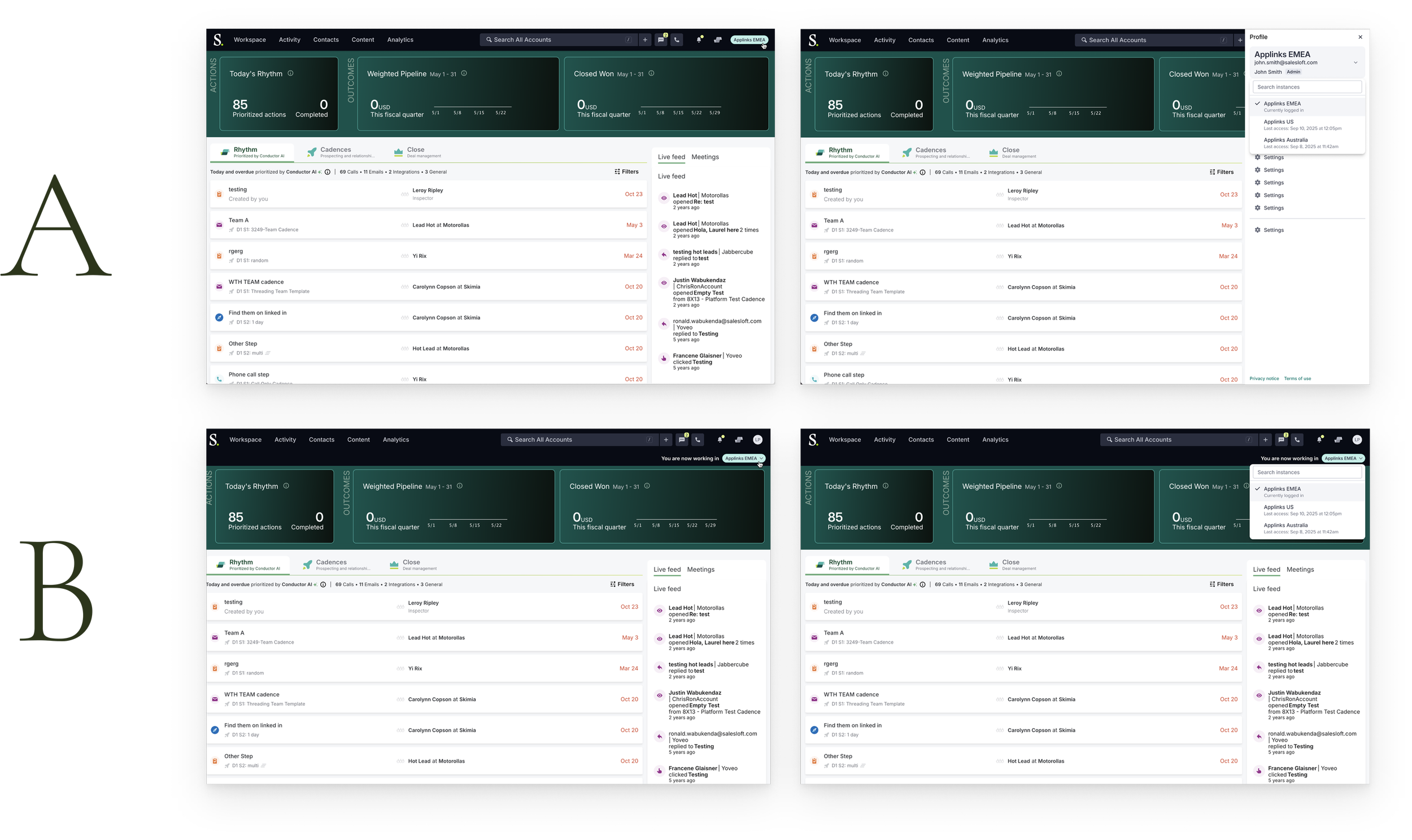Viewport: 1412px width, 840px height.
Task: Expand the Applinks EMEA account chevron in the Profile panel
Action: pos(1356,62)
